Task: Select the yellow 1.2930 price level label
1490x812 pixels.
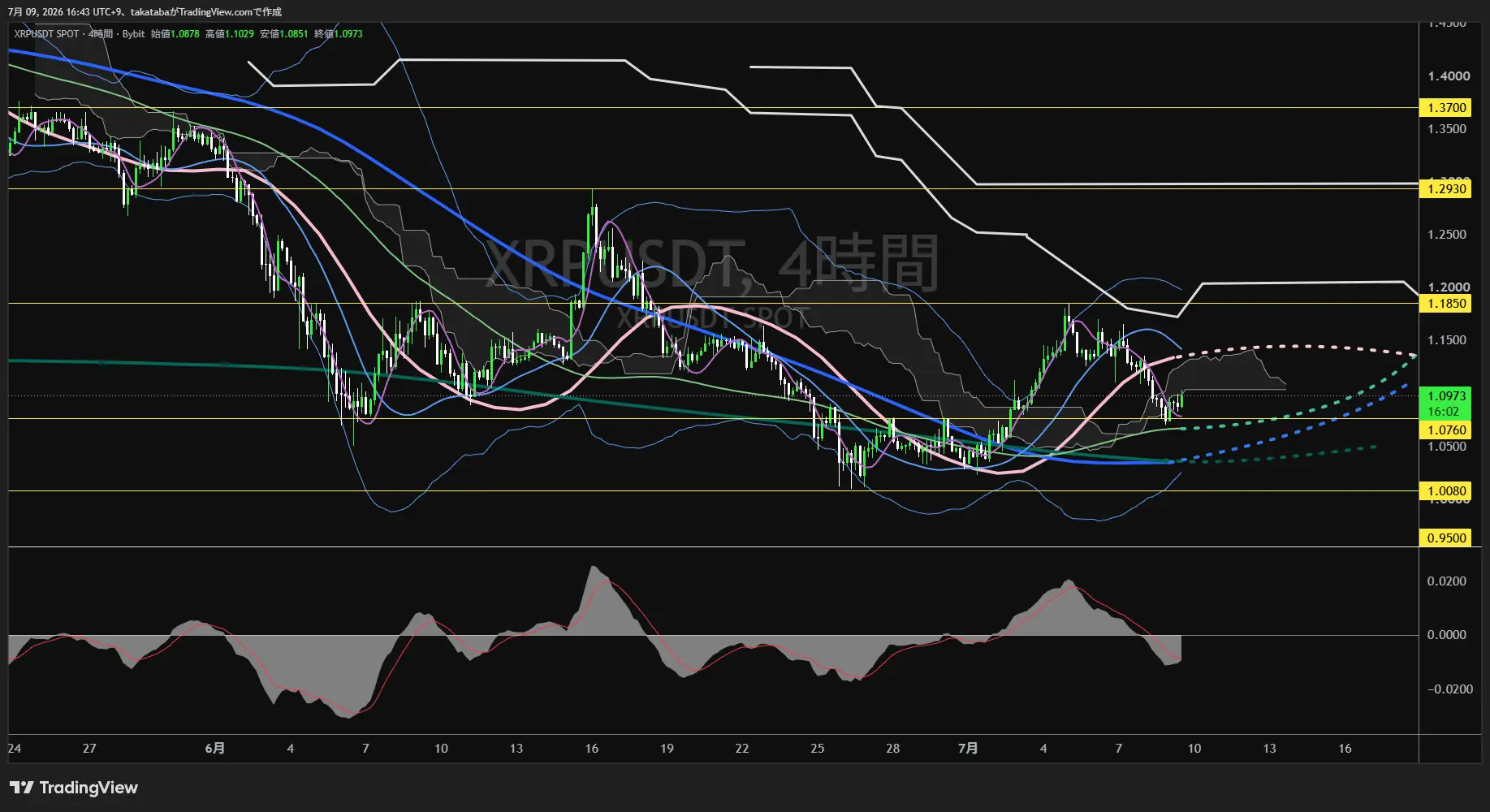Action: pos(1445,188)
